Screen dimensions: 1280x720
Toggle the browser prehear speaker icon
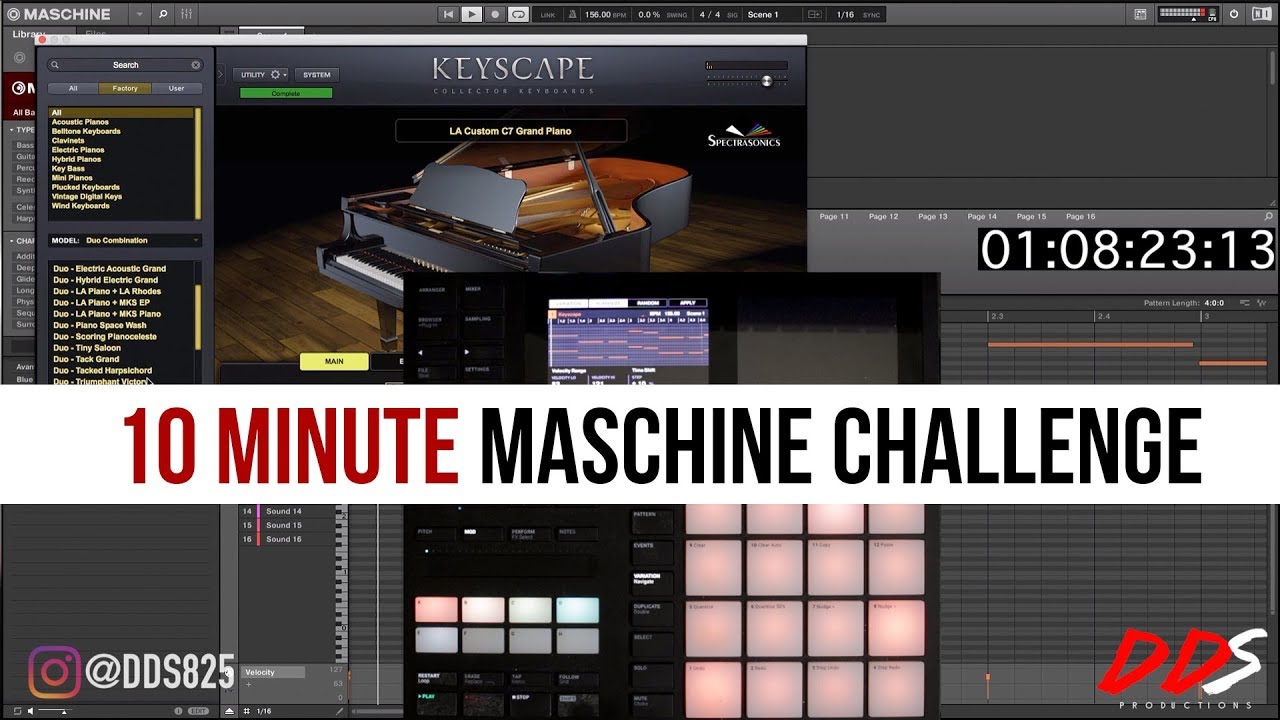pyautogui.click(x=33, y=710)
